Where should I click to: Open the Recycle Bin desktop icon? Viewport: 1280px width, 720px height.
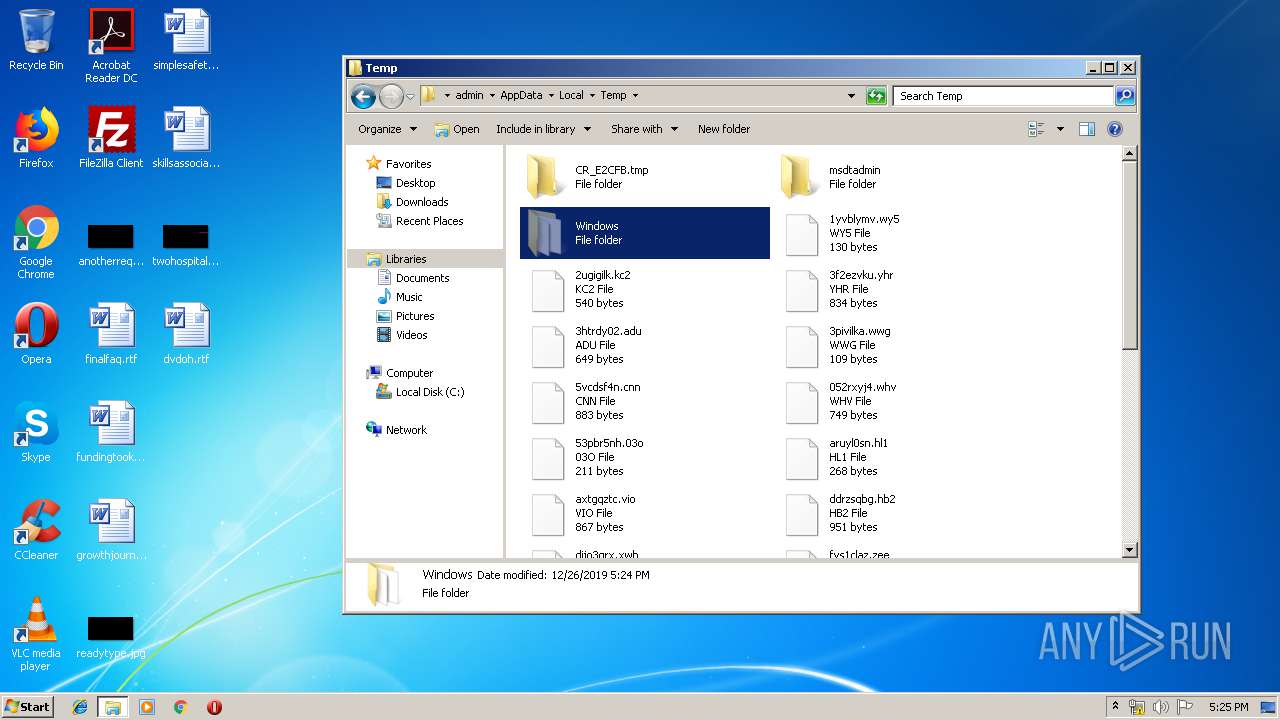[x=36, y=40]
